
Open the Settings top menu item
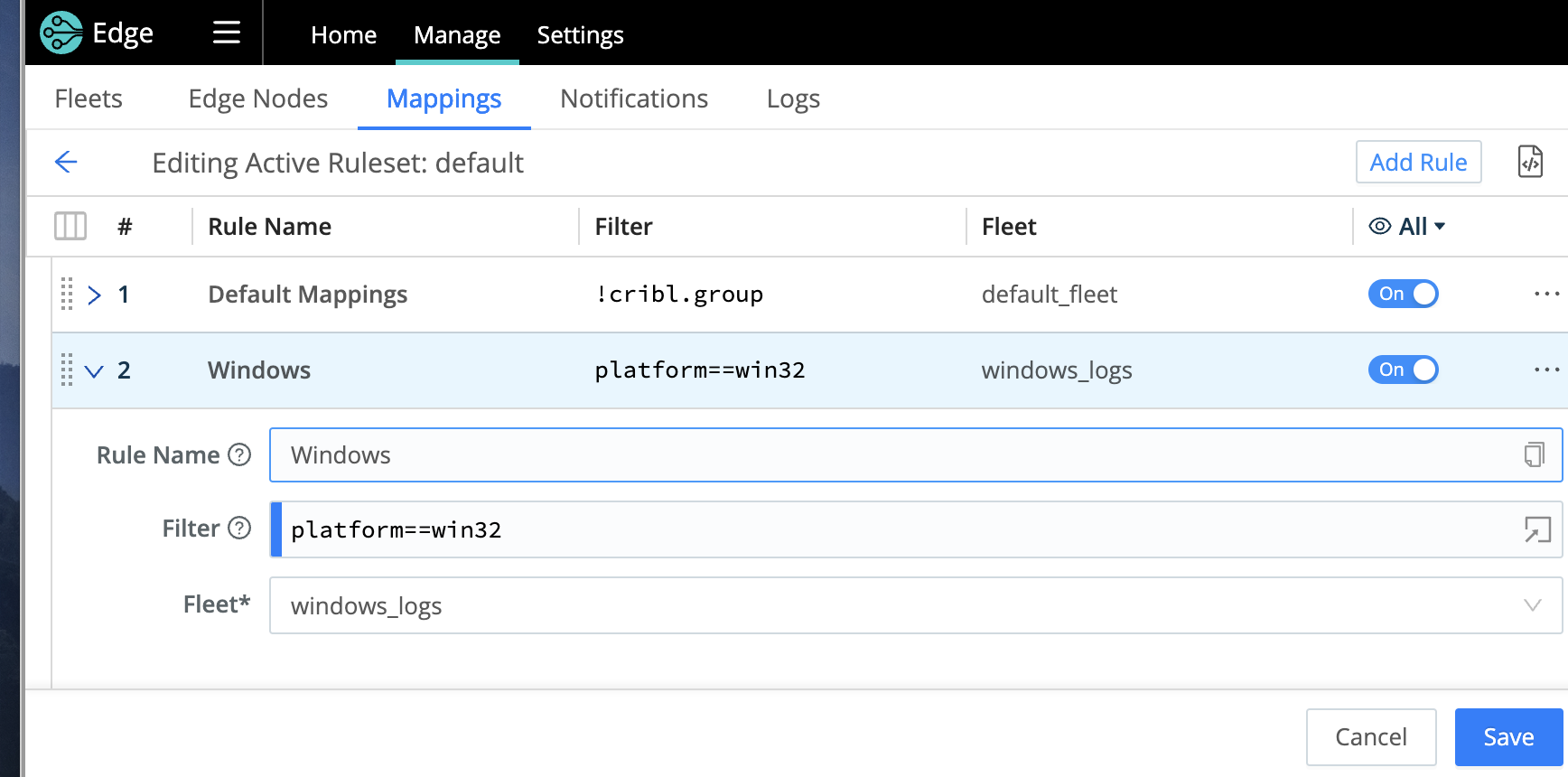(580, 35)
